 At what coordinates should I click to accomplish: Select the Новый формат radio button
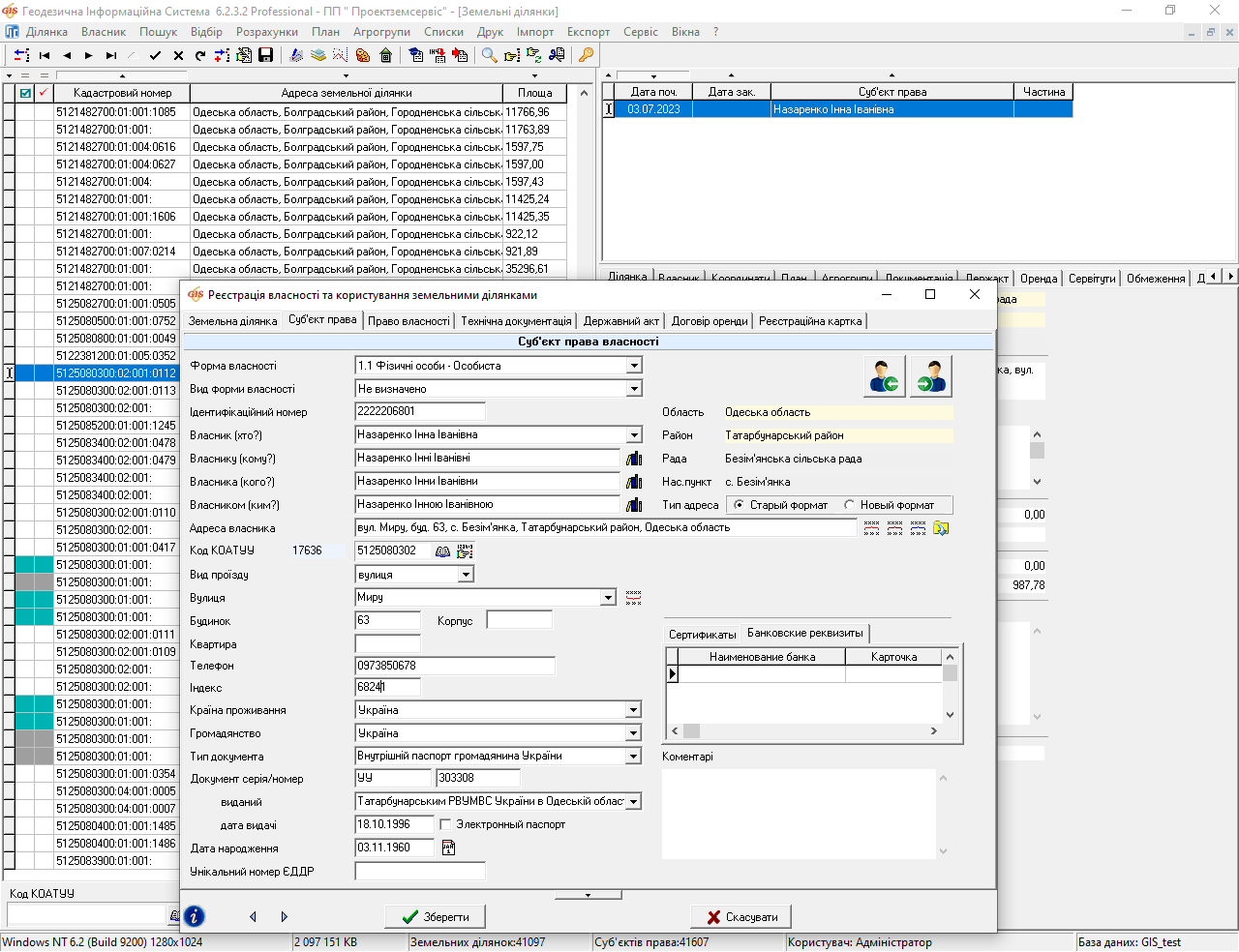(850, 505)
